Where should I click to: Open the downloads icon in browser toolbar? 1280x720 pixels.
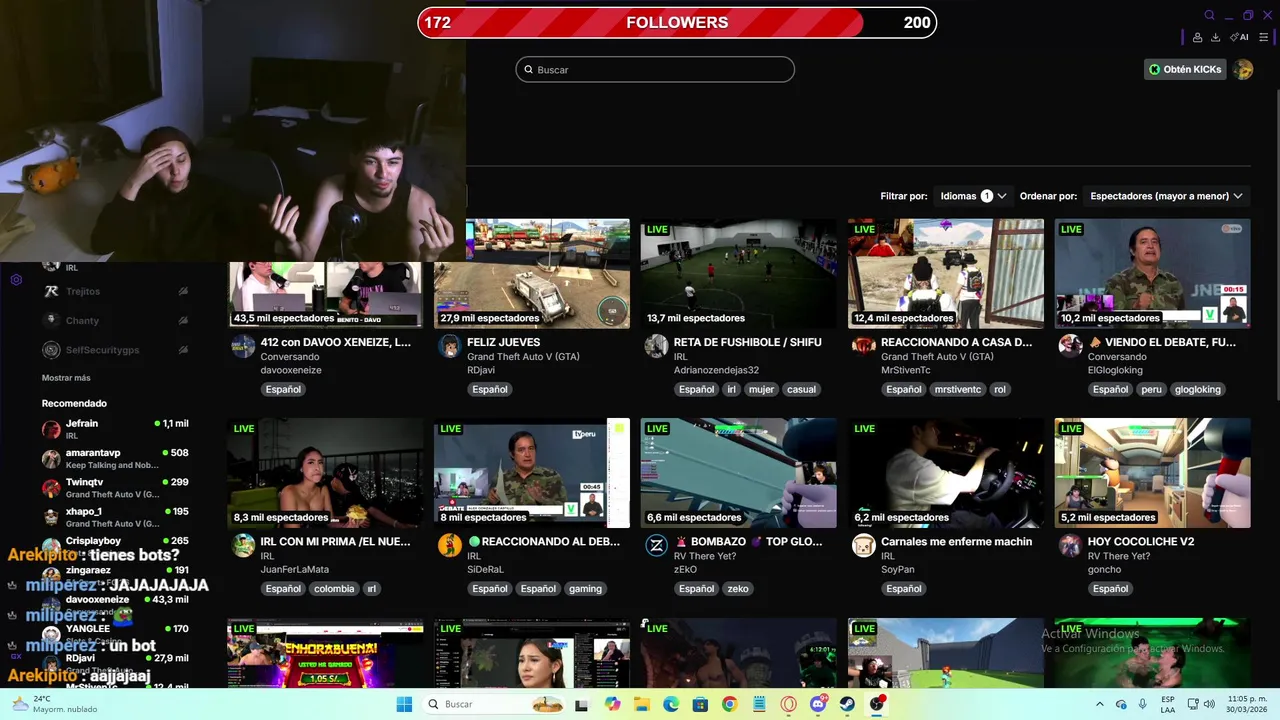1215,37
